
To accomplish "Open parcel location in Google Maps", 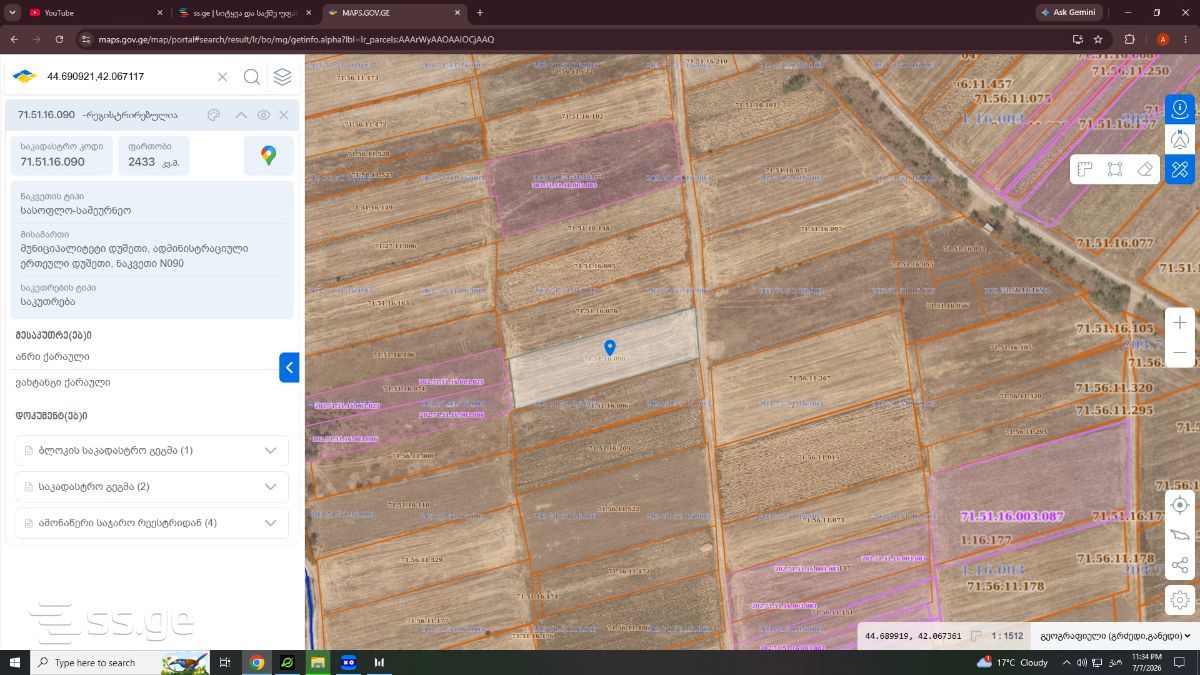I will [268, 155].
